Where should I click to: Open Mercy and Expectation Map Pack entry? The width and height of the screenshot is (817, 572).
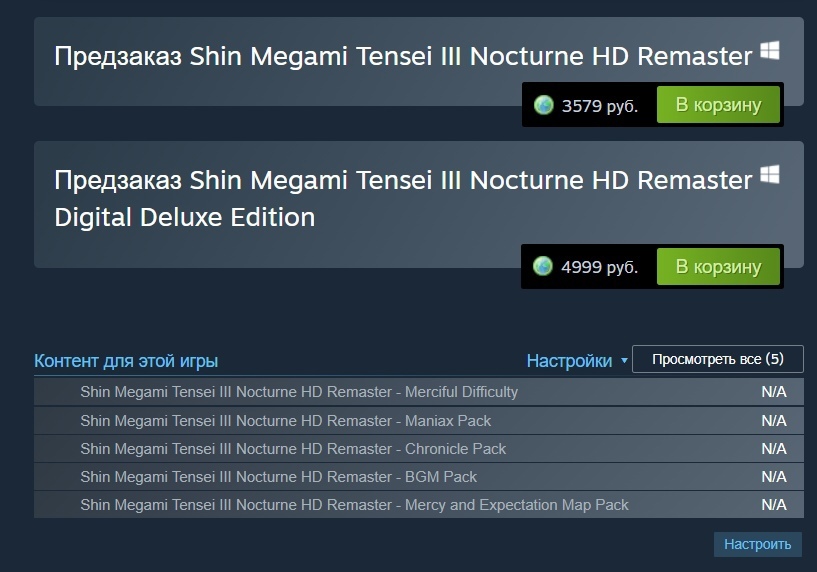354,505
